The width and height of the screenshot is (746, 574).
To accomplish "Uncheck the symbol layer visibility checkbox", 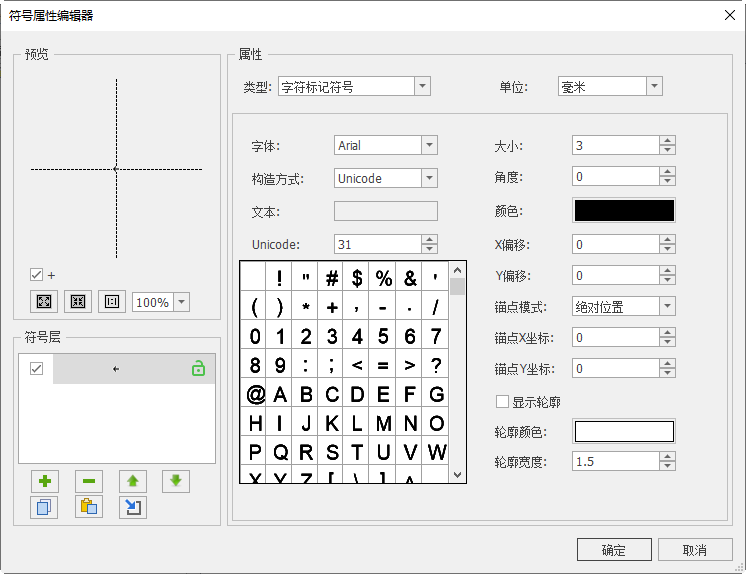I will click(37, 369).
